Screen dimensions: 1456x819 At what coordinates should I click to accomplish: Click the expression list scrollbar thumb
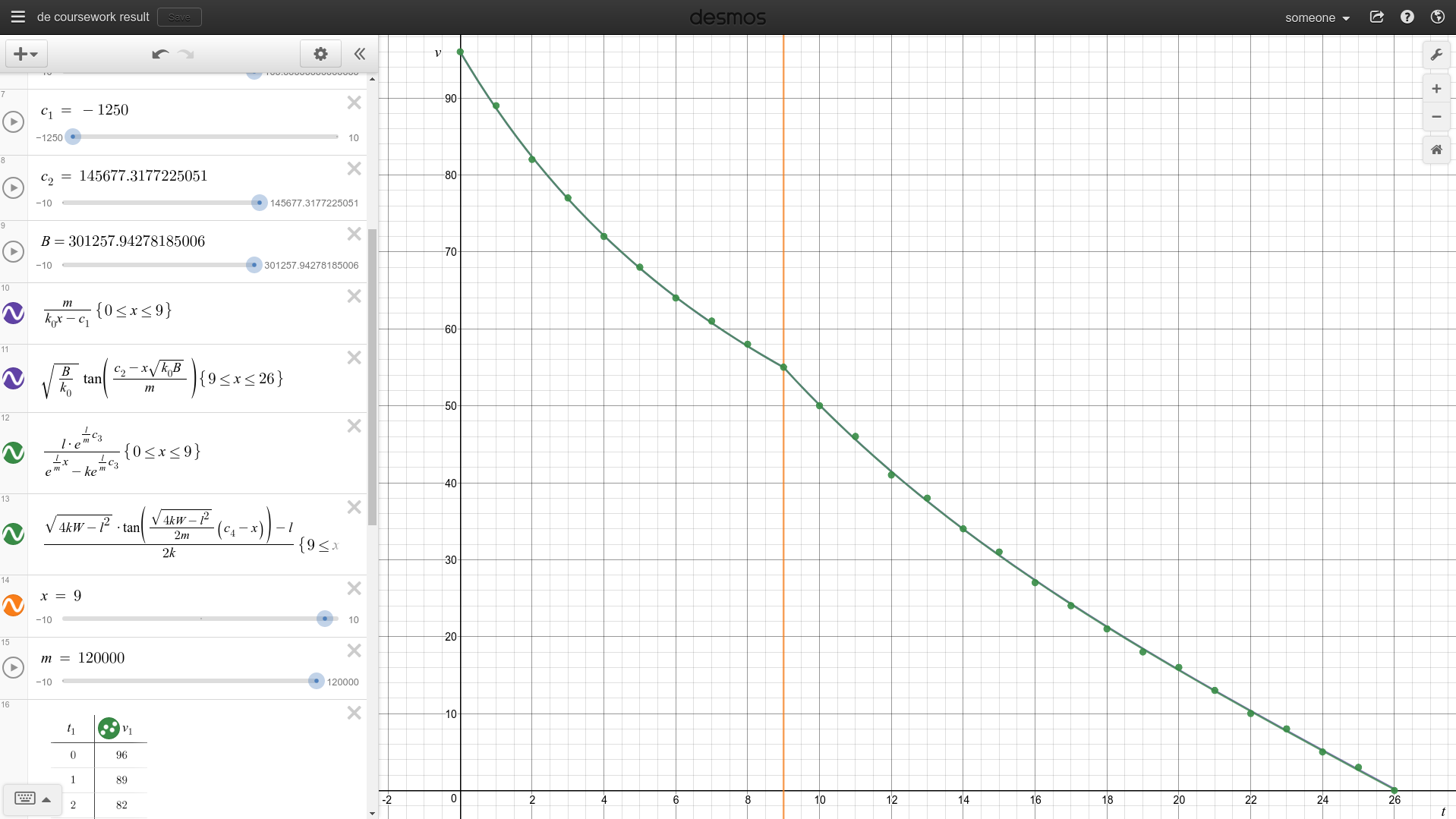pyautogui.click(x=372, y=376)
